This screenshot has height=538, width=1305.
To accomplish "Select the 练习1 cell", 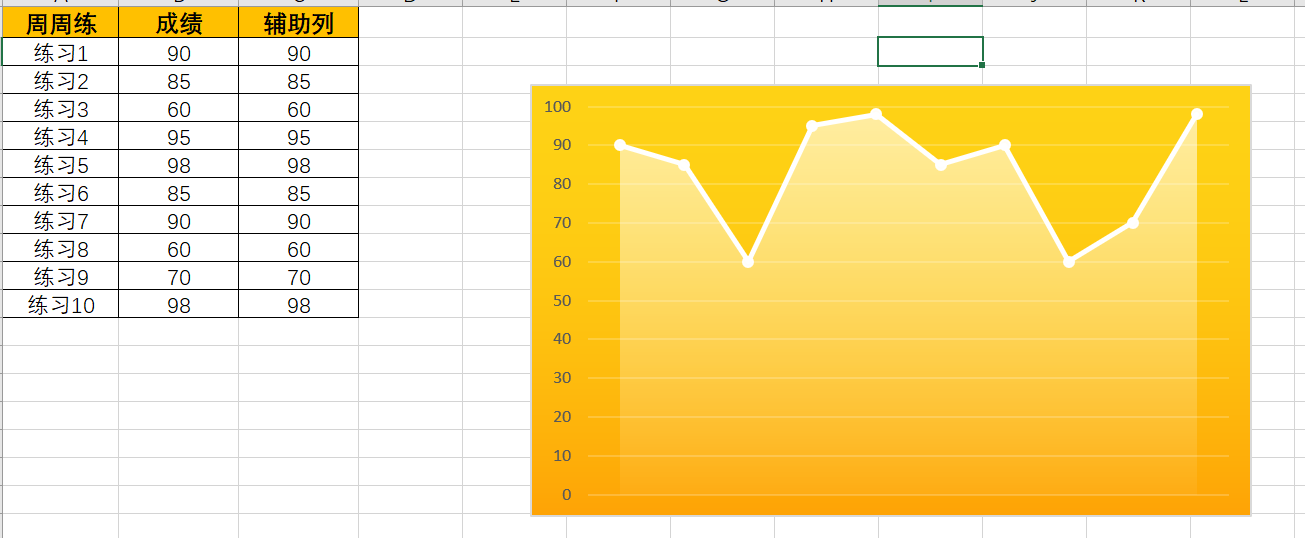I will point(60,52).
